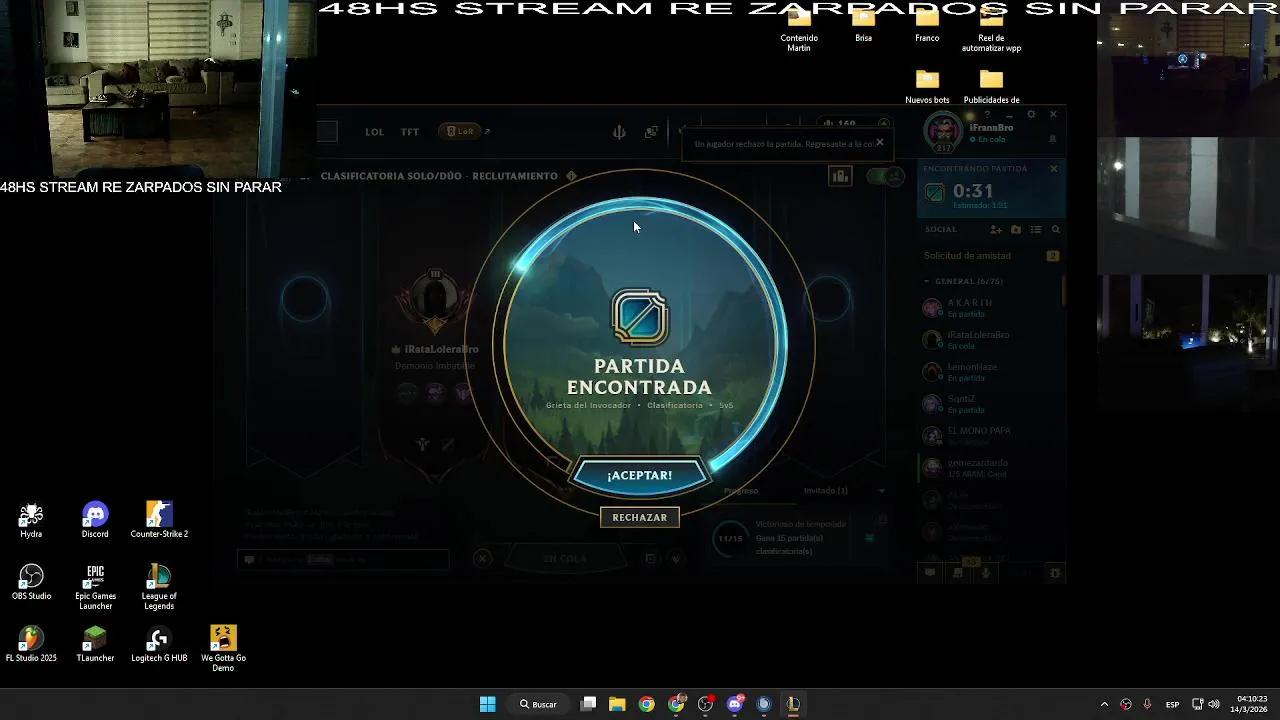This screenshot has width=1280, height=720.
Task: Select friend LemonHaze in list
Action: 990,372
